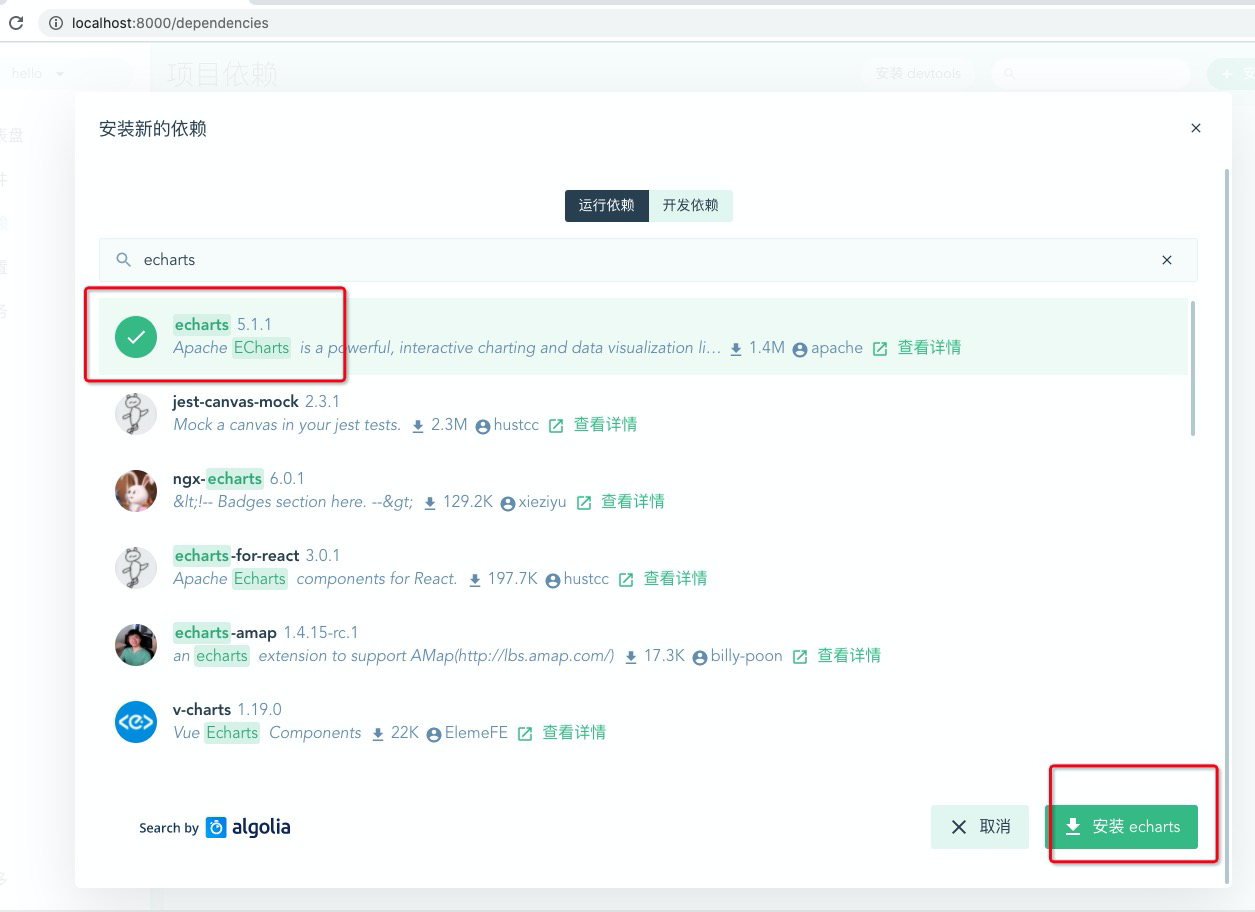
Task: Click the download icon next to 197.7K
Action: [x=476, y=580]
